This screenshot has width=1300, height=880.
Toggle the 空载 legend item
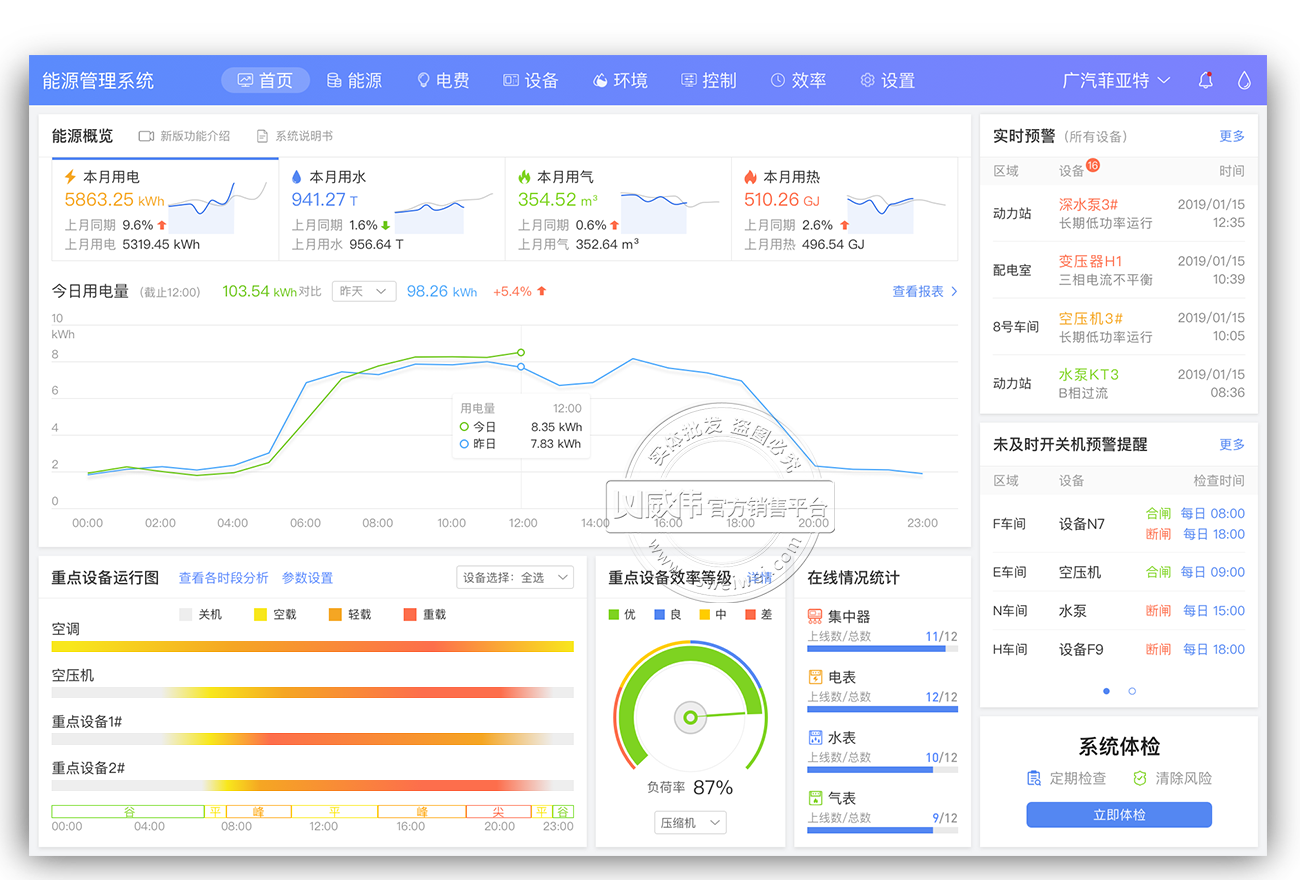click(x=275, y=615)
